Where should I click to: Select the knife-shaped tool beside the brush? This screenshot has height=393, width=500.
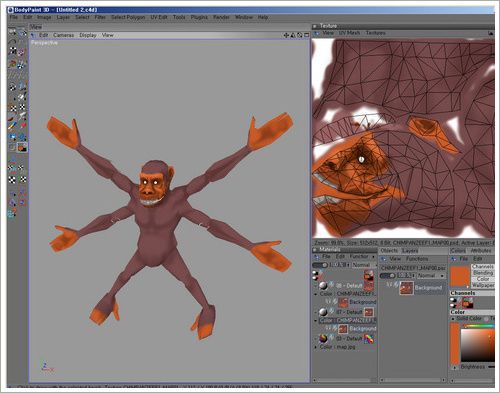coord(22,116)
